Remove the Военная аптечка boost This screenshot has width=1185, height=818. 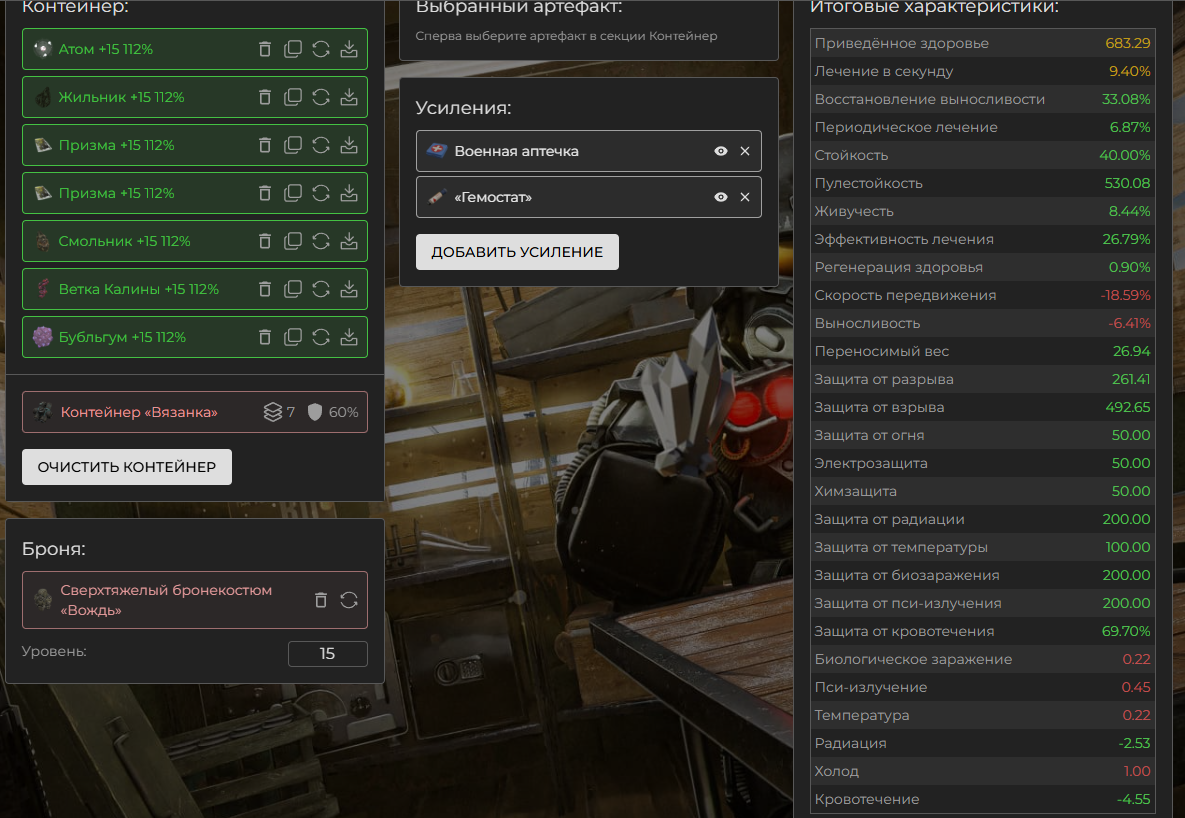(x=744, y=151)
